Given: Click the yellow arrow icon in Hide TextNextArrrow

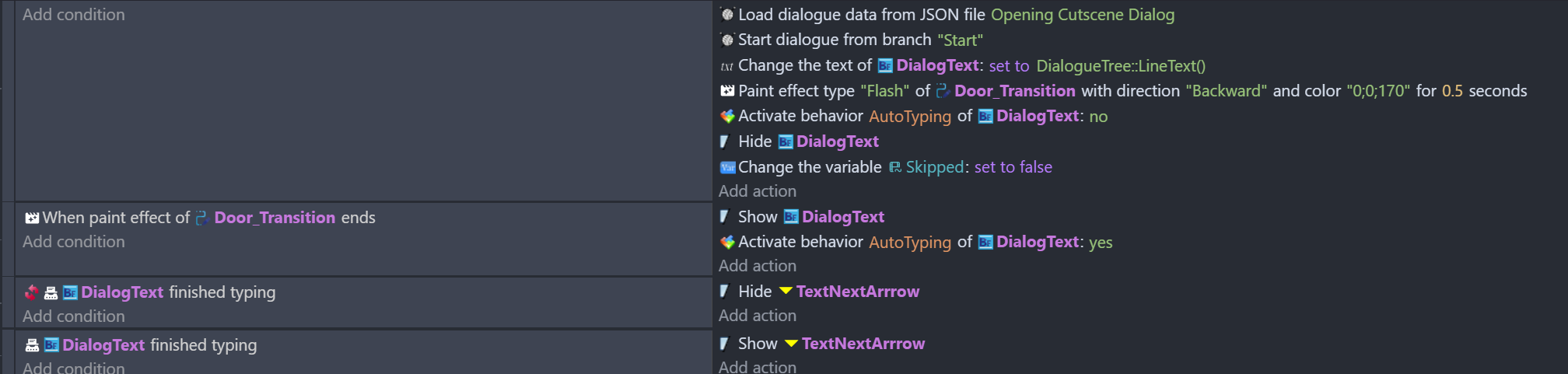Looking at the screenshot, I should [786, 292].
